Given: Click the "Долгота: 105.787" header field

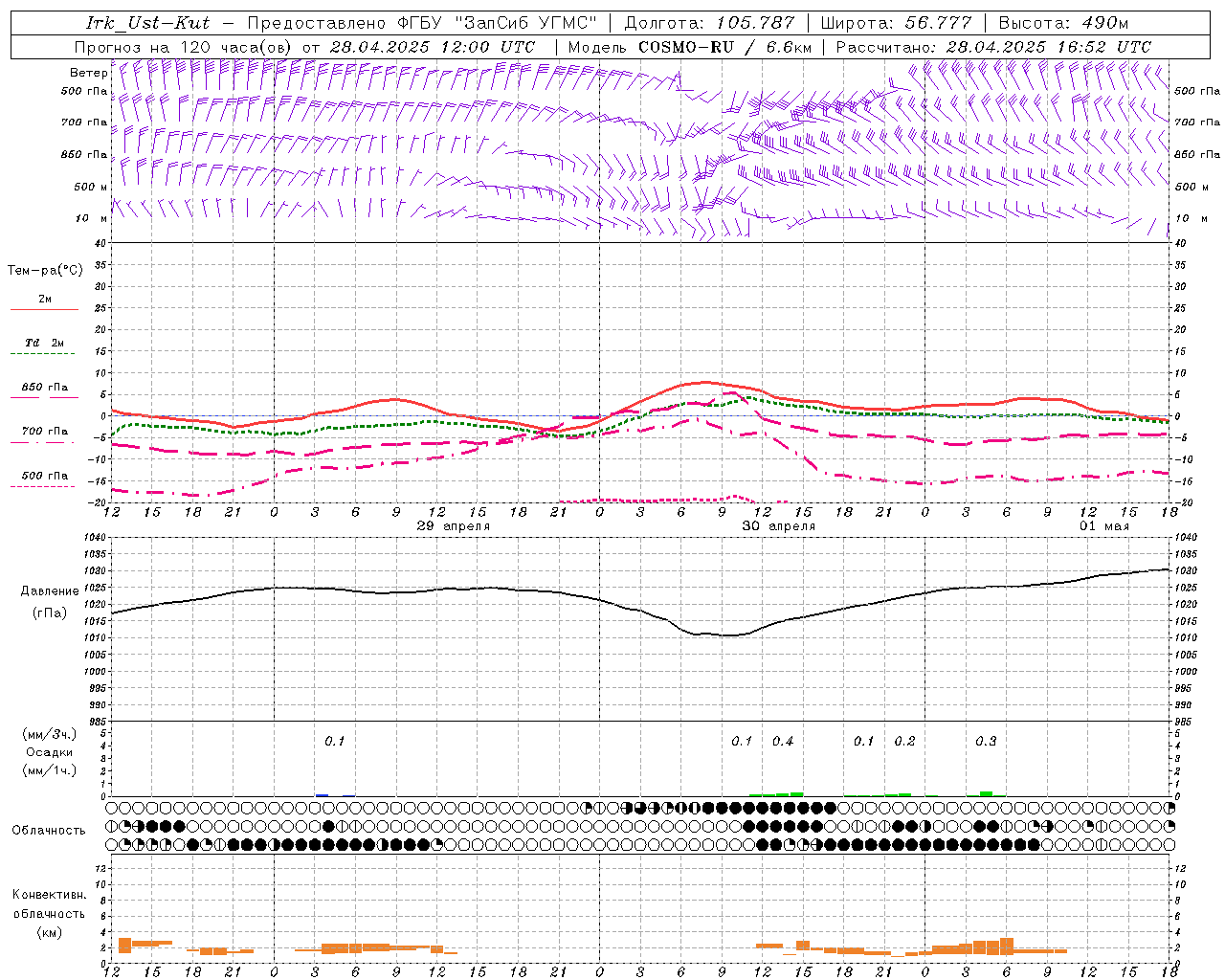Looking at the screenshot, I should point(710,23).
